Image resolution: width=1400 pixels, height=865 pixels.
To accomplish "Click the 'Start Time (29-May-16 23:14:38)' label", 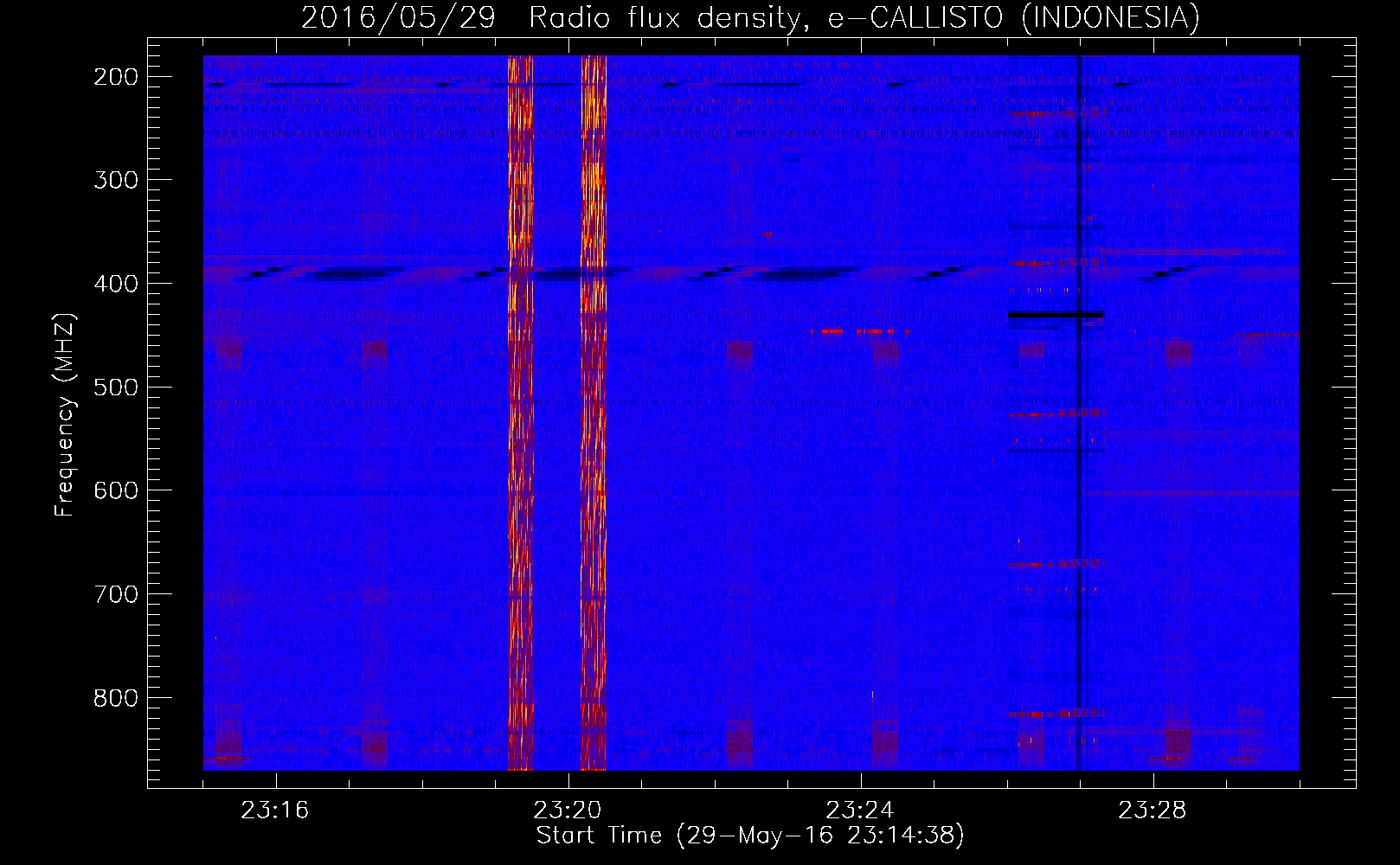I will tap(750, 836).
